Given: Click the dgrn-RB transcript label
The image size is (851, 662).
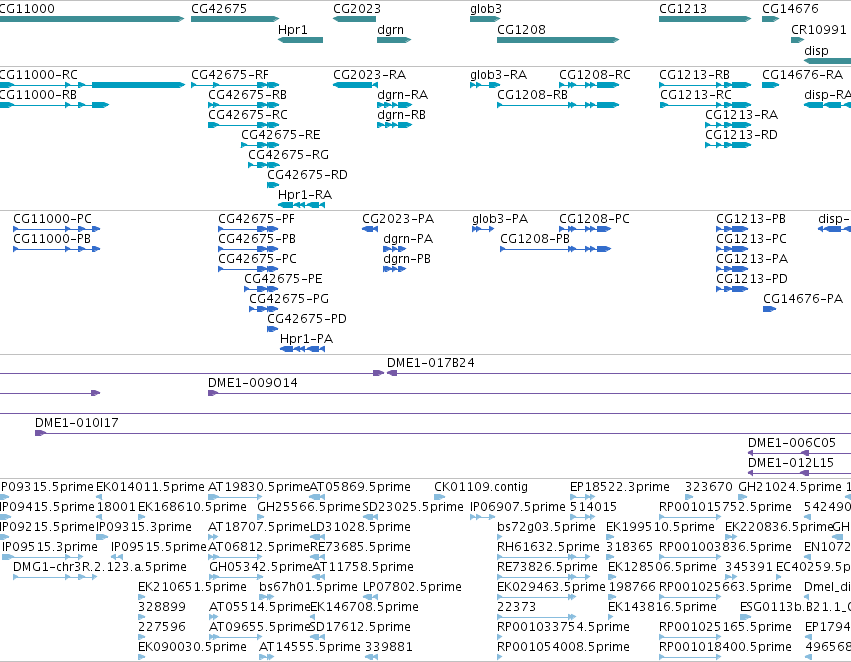Looking at the screenshot, I should 402,114.
